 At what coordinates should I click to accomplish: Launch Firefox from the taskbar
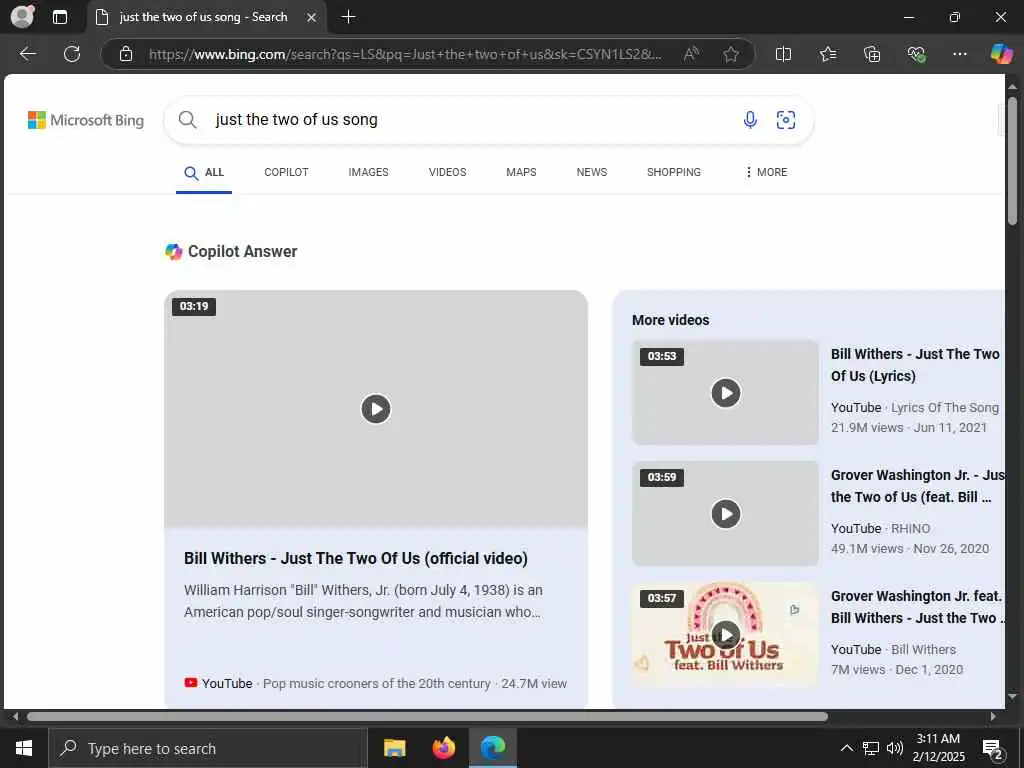pos(443,748)
